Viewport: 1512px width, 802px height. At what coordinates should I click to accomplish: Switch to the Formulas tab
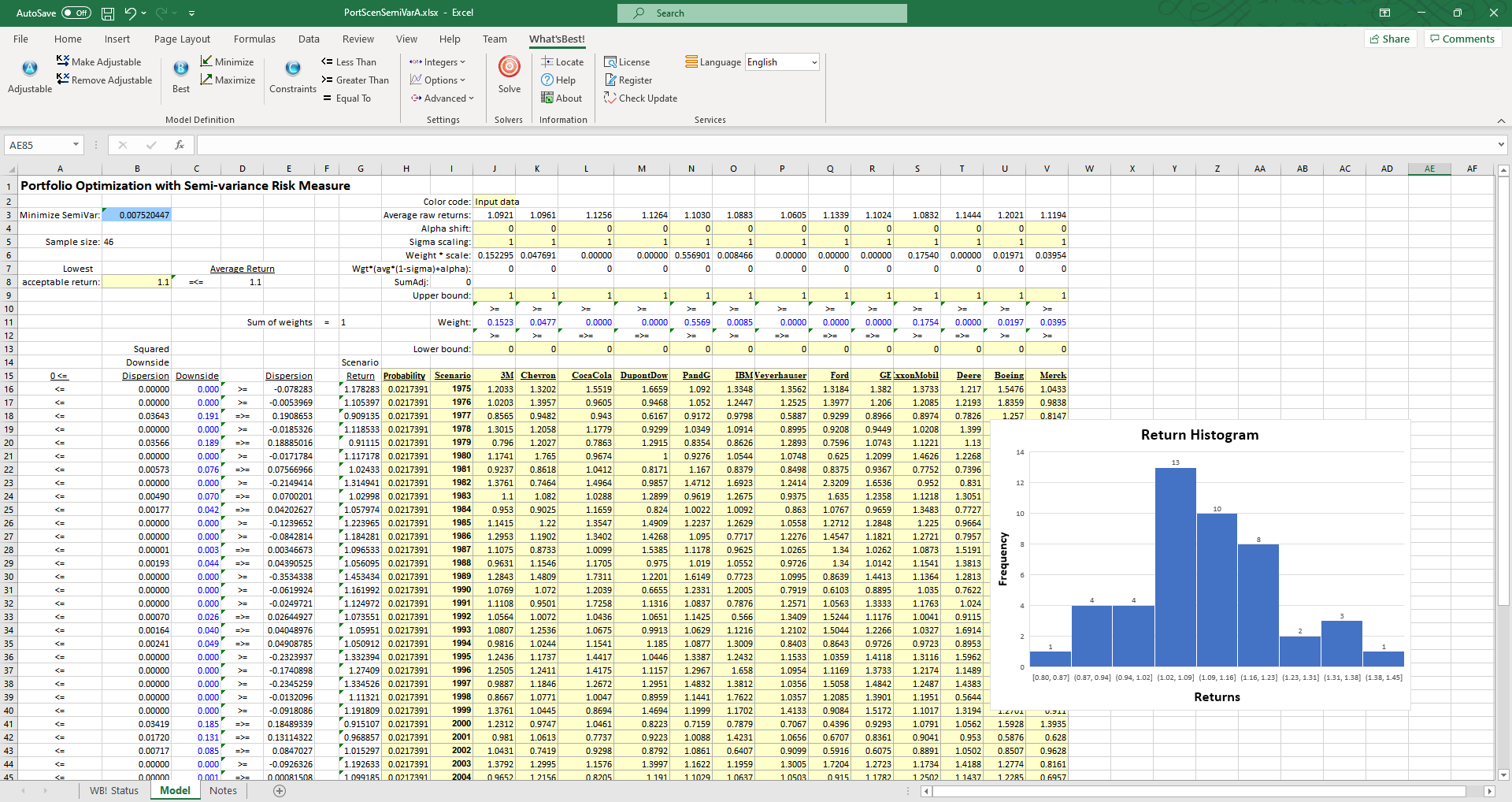coord(254,39)
